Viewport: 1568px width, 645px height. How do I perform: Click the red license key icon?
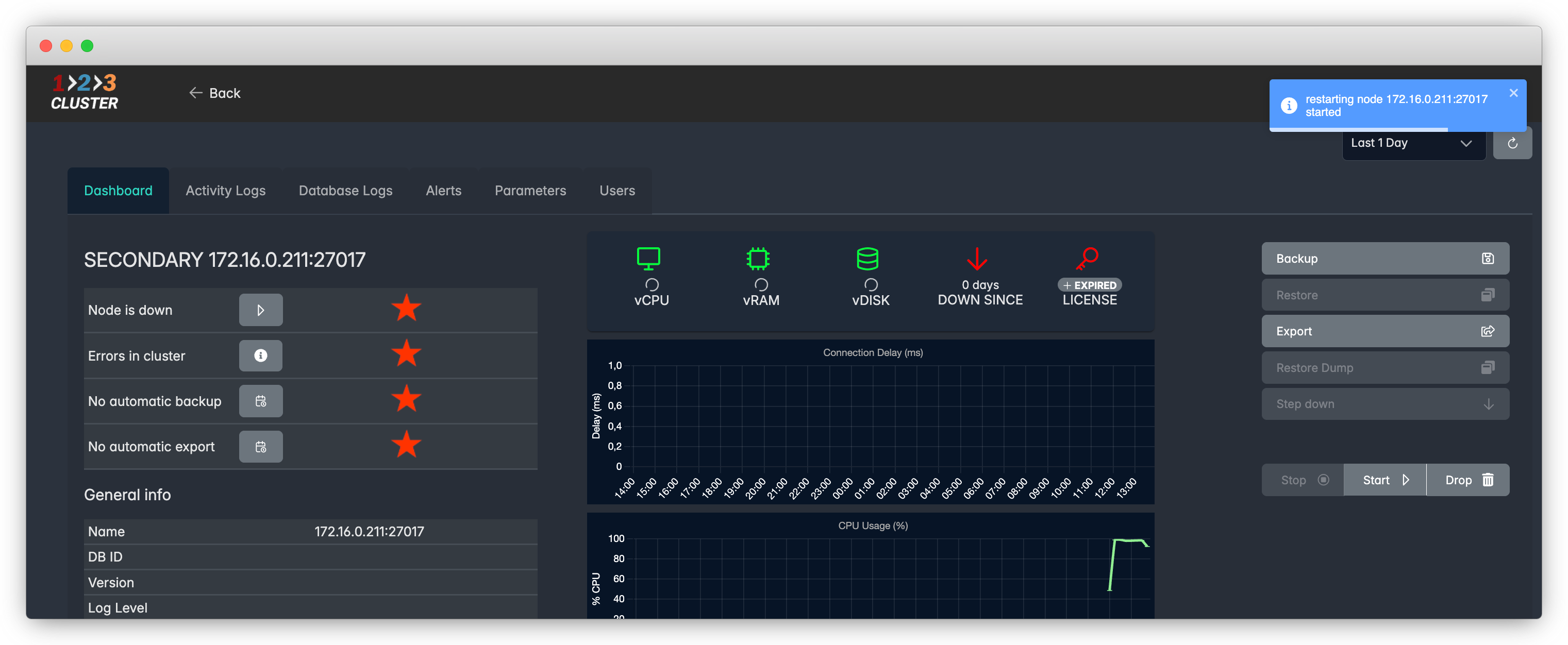1087,258
